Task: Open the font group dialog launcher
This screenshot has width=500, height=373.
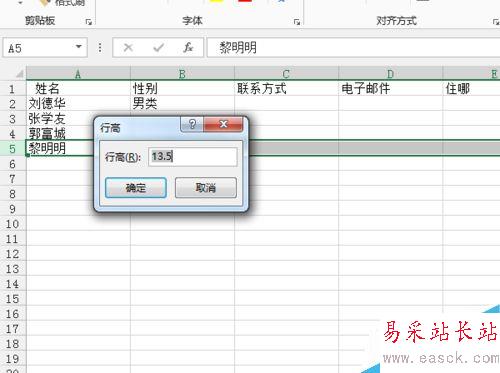Action: tap(297, 22)
